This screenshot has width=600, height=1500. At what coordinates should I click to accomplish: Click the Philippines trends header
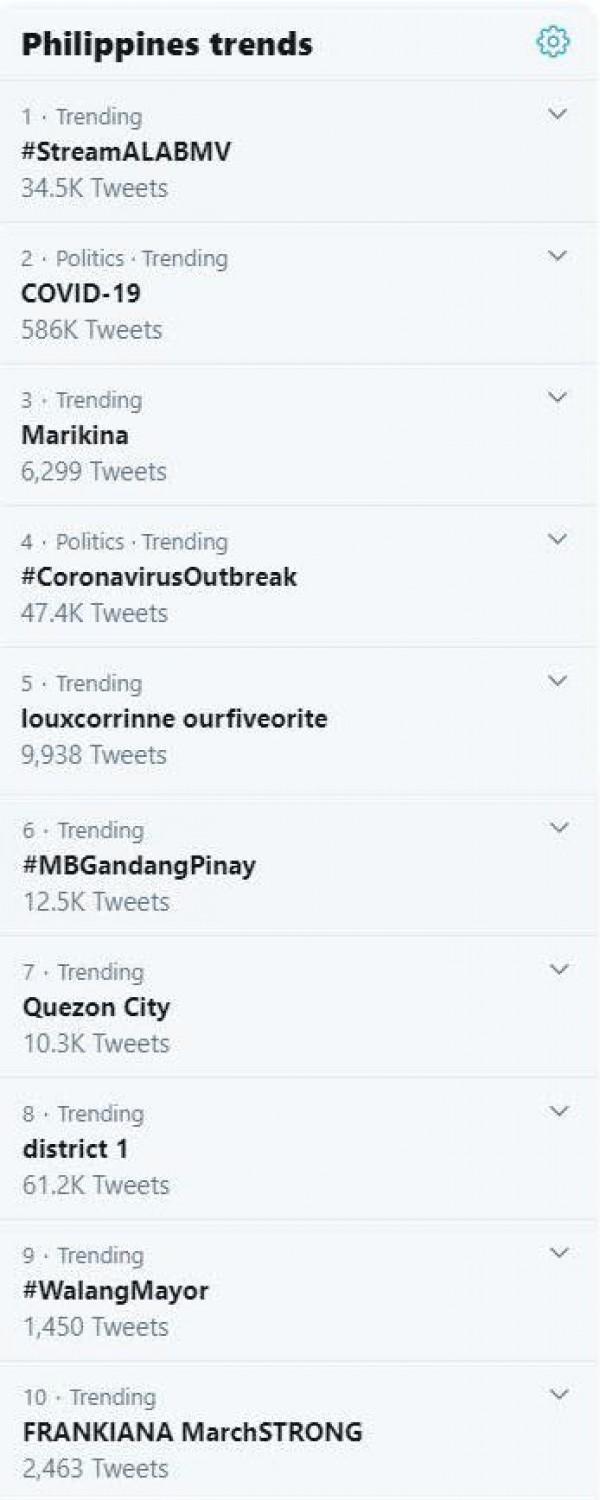(167, 44)
